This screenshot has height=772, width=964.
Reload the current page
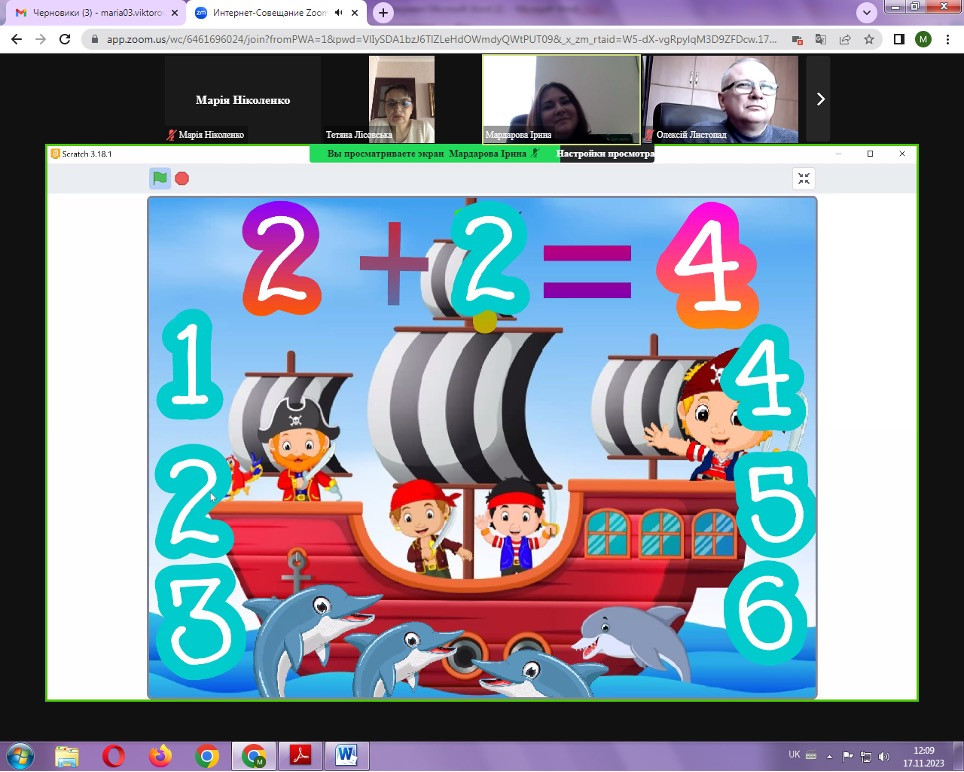coord(65,39)
